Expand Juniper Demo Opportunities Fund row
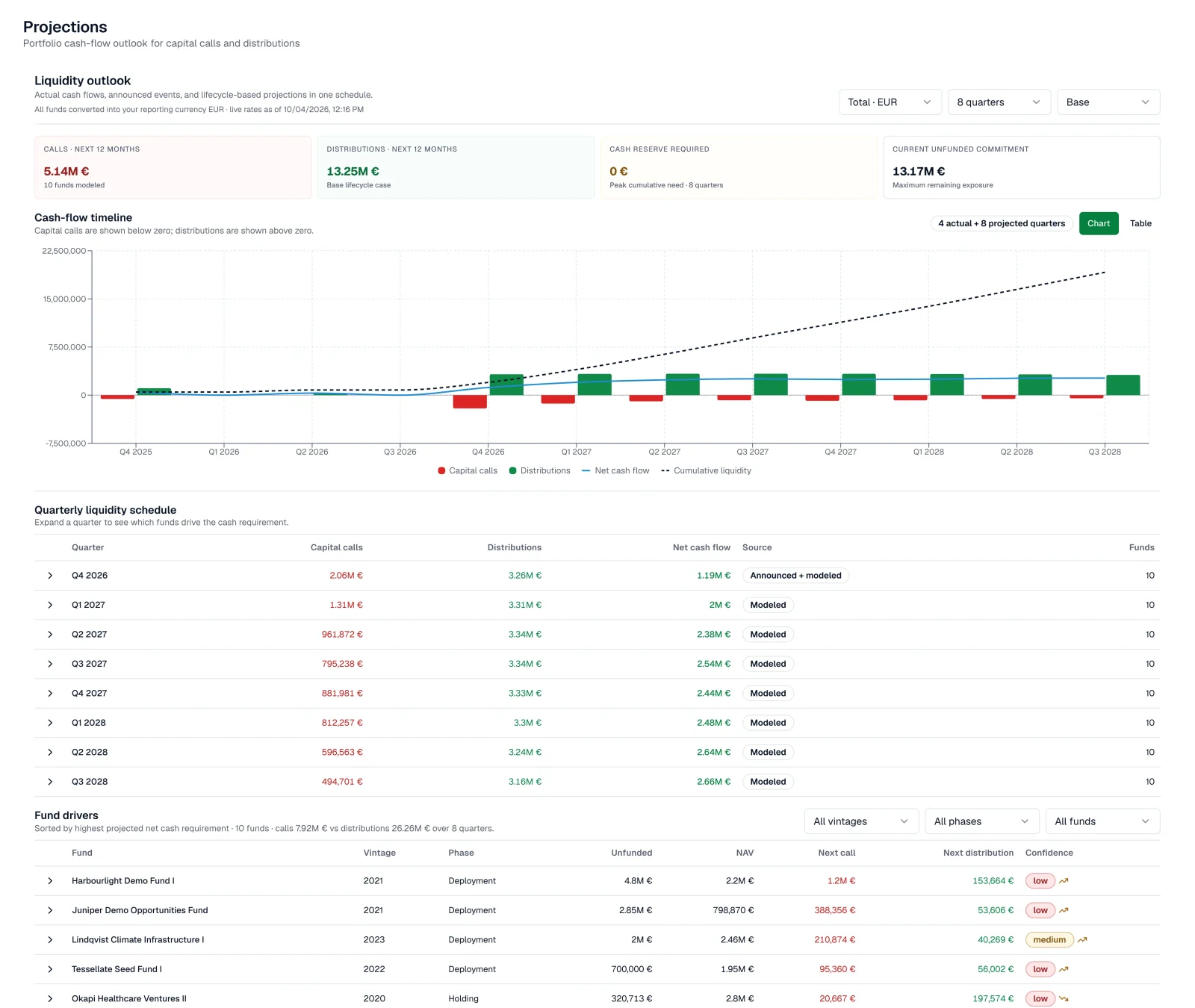Viewport: 1195px width, 1008px height. click(x=50, y=910)
